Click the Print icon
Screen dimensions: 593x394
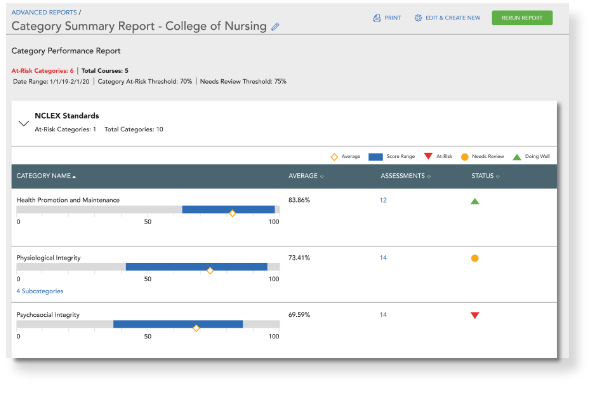coord(377,18)
